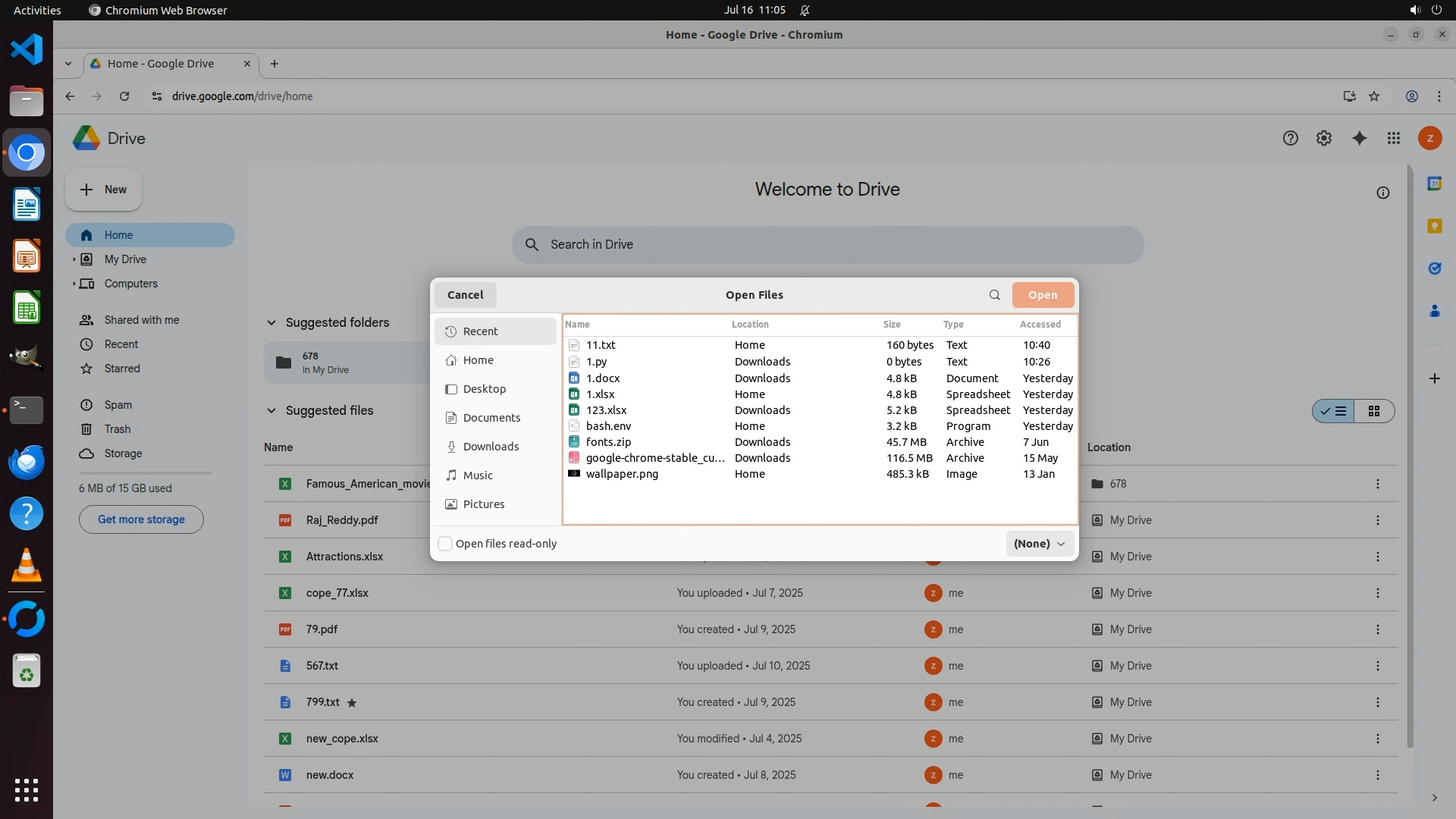Click the search icon in Open Files dialog

pyautogui.click(x=994, y=295)
